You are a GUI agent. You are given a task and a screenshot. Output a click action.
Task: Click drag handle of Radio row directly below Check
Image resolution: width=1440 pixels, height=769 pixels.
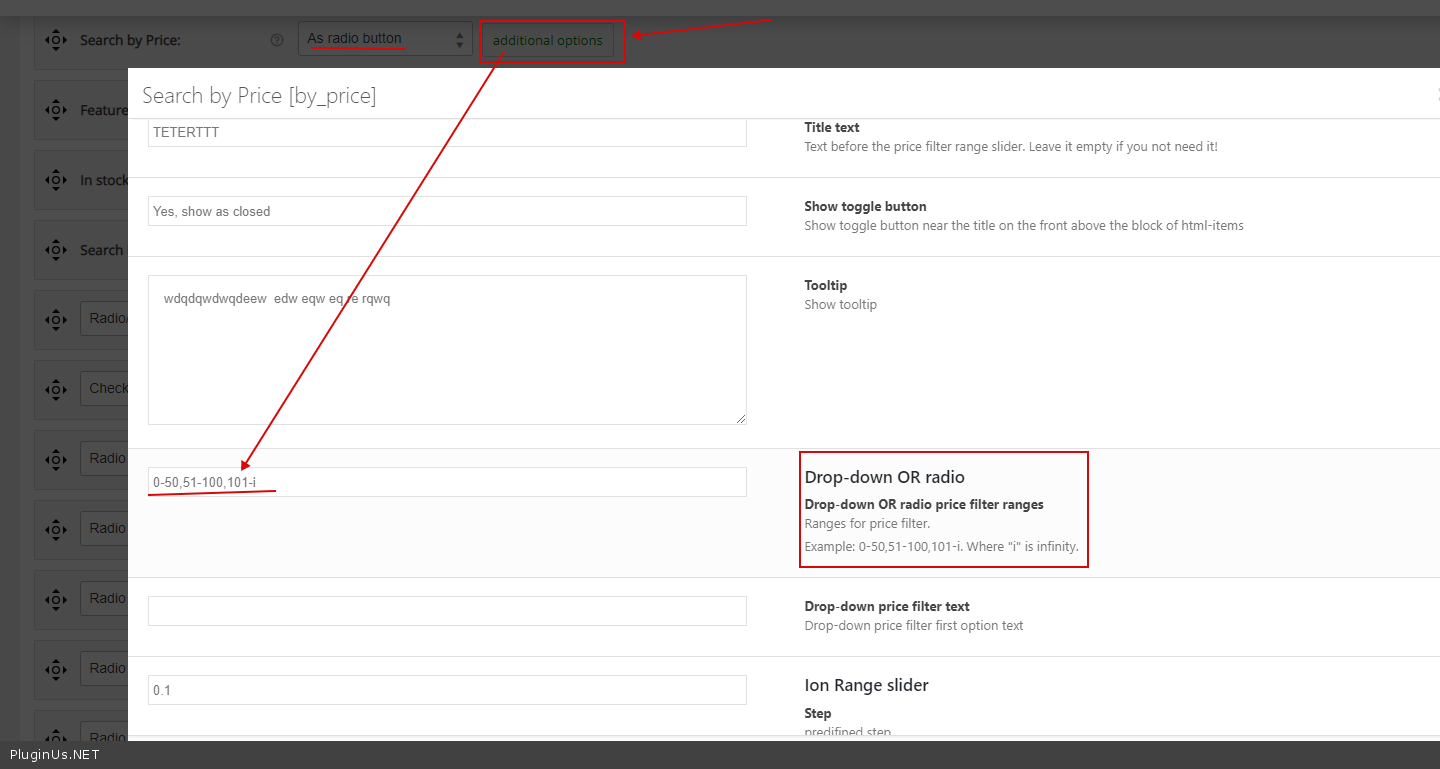click(x=55, y=458)
